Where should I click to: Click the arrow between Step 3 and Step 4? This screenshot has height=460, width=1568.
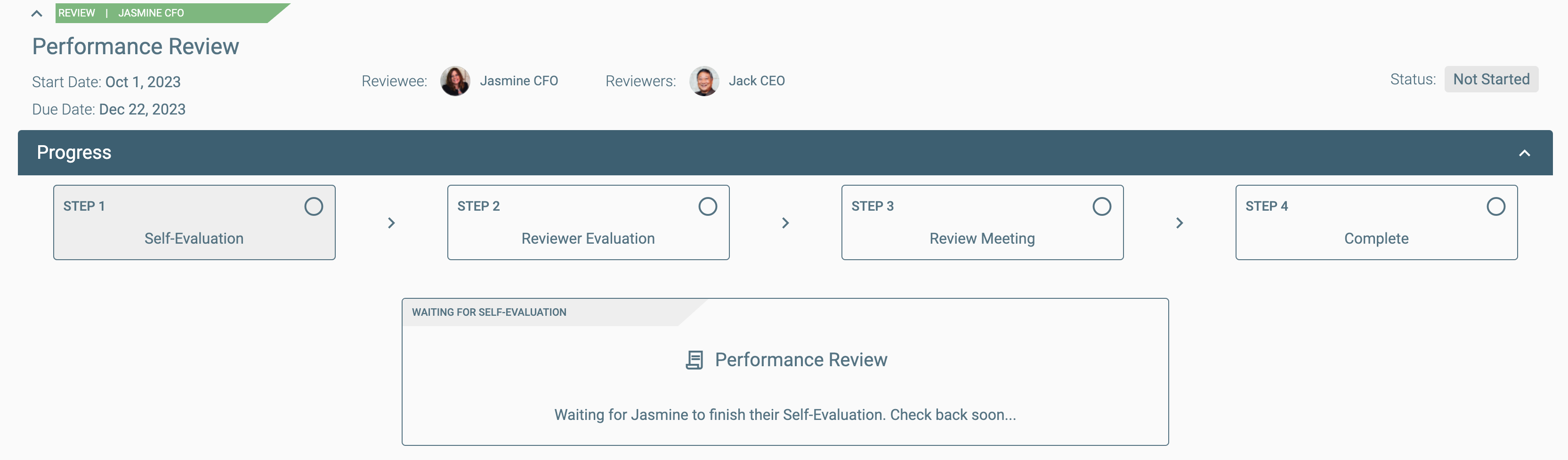pos(1179,223)
